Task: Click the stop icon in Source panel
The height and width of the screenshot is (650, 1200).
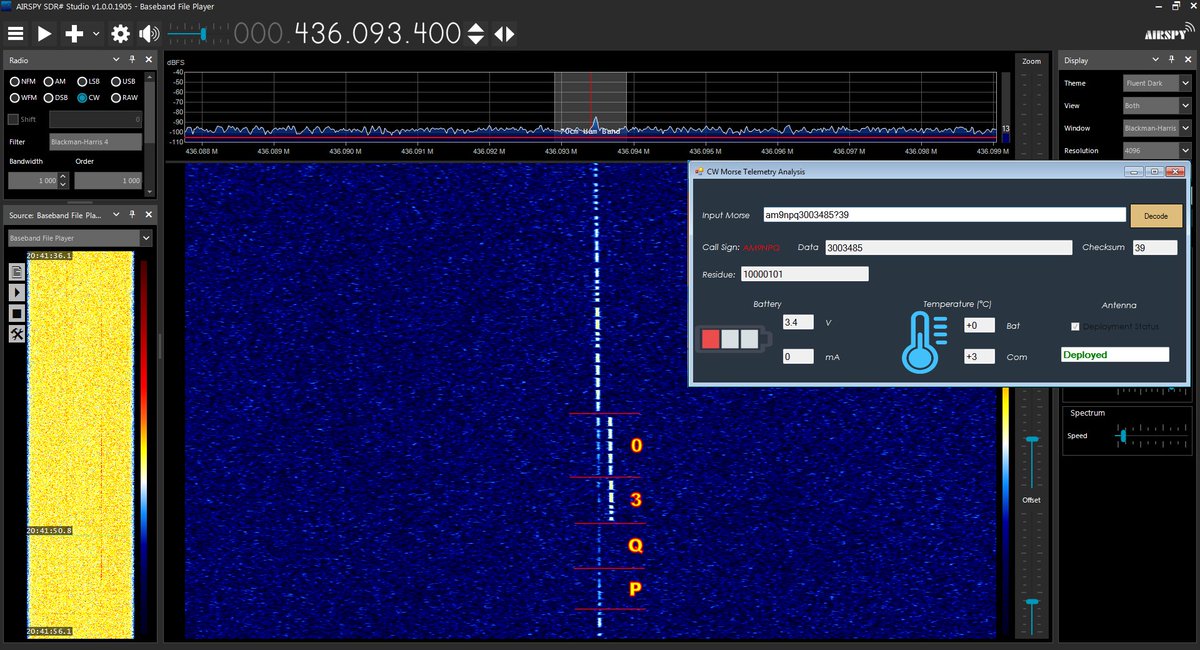Action: point(16,313)
